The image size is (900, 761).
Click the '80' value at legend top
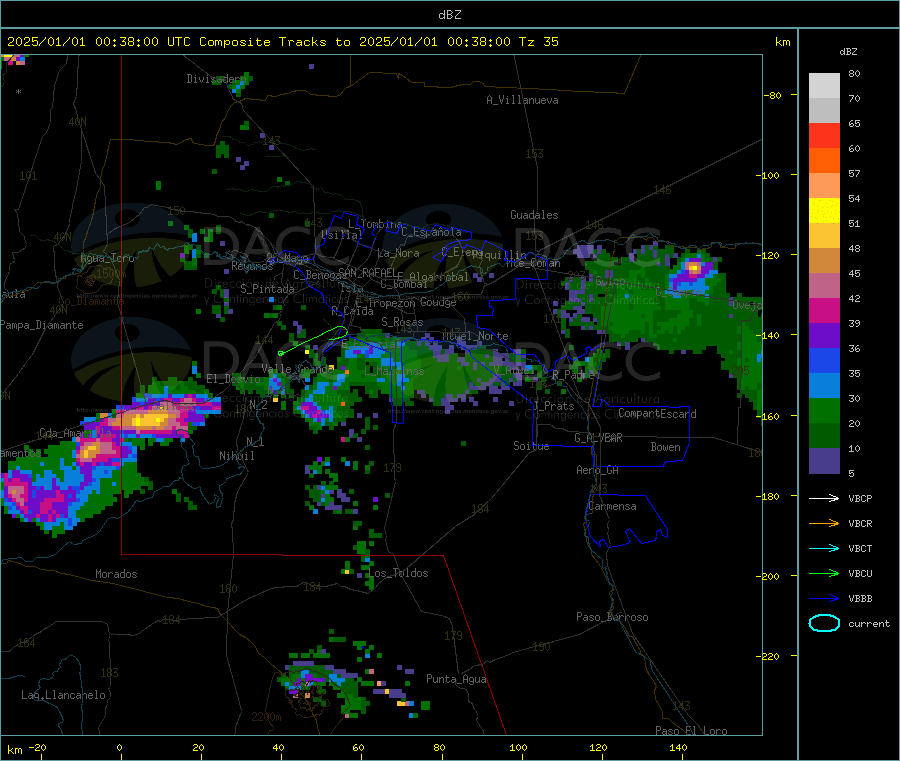click(854, 73)
